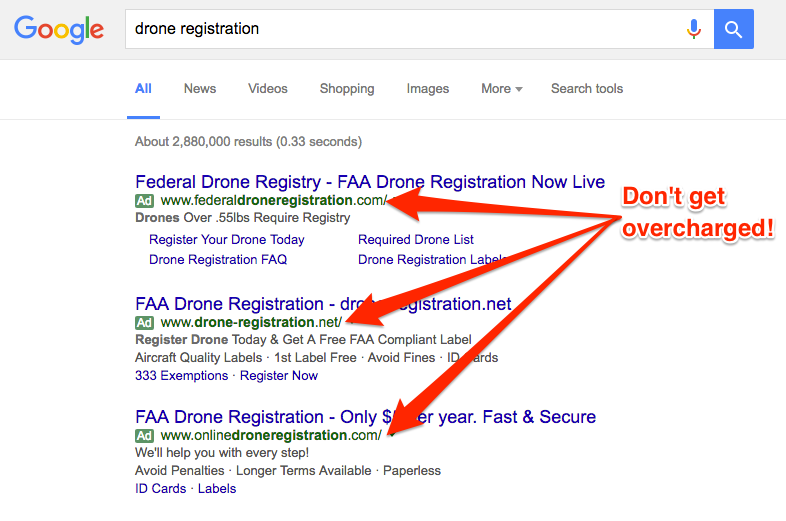Click the Ad badge beside drone-registration.net
786x521 pixels.
[144, 322]
